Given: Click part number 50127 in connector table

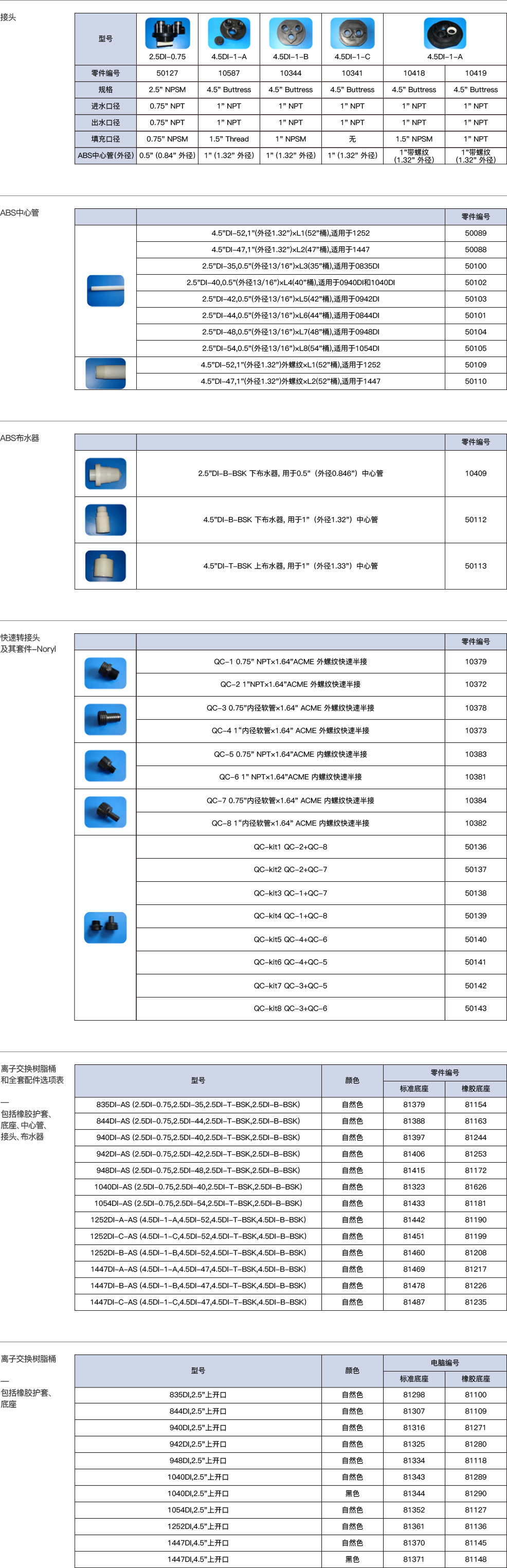Looking at the screenshot, I should pyautogui.click(x=168, y=73).
